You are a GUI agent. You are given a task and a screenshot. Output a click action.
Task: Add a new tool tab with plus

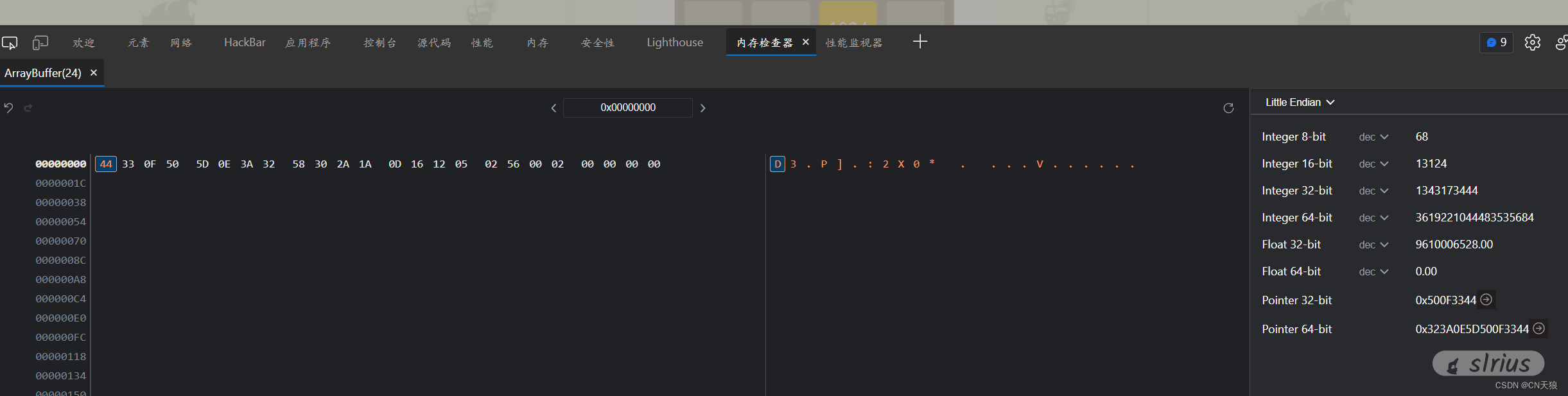click(x=920, y=42)
